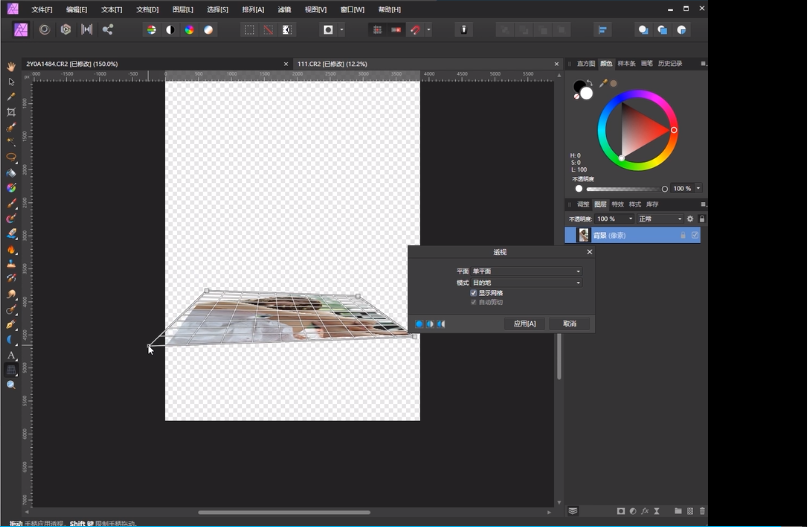
Task: Open the snapping options dropdown arrow
Action: pyautogui.click(x=429, y=30)
